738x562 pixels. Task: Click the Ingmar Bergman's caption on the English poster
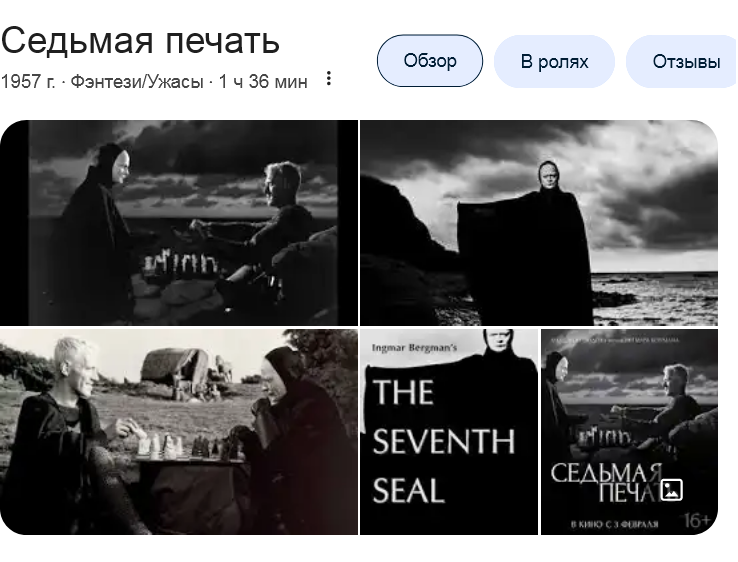click(x=414, y=348)
